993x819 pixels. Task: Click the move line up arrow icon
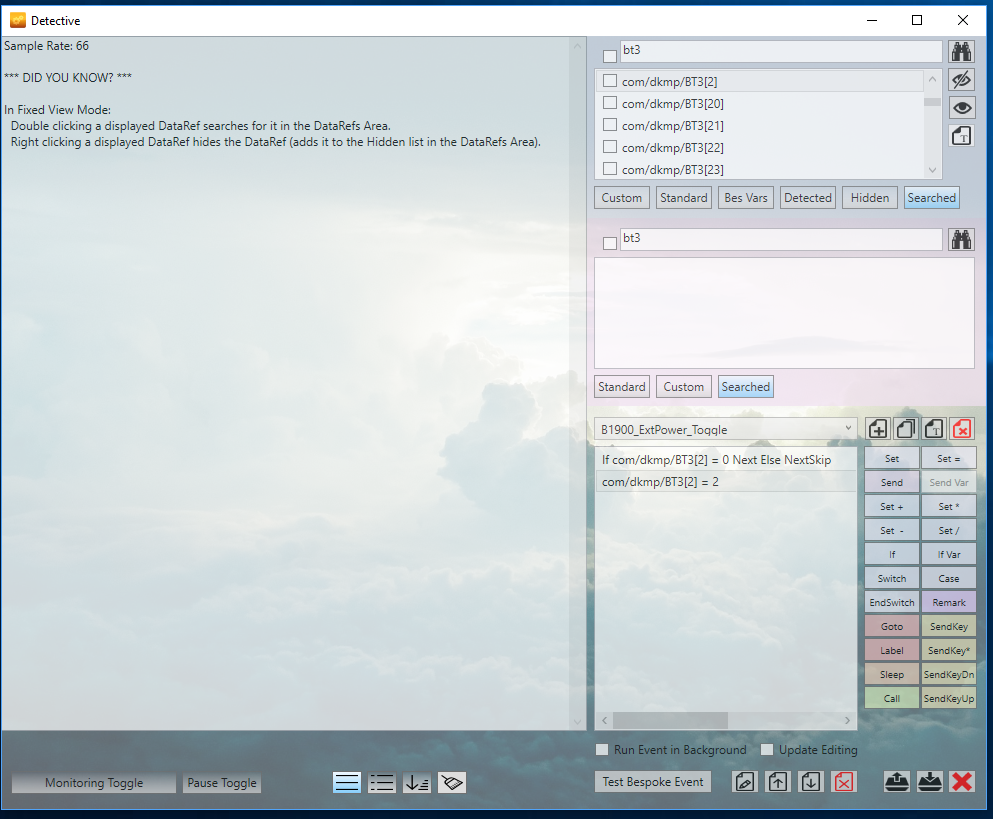pyautogui.click(x=777, y=782)
